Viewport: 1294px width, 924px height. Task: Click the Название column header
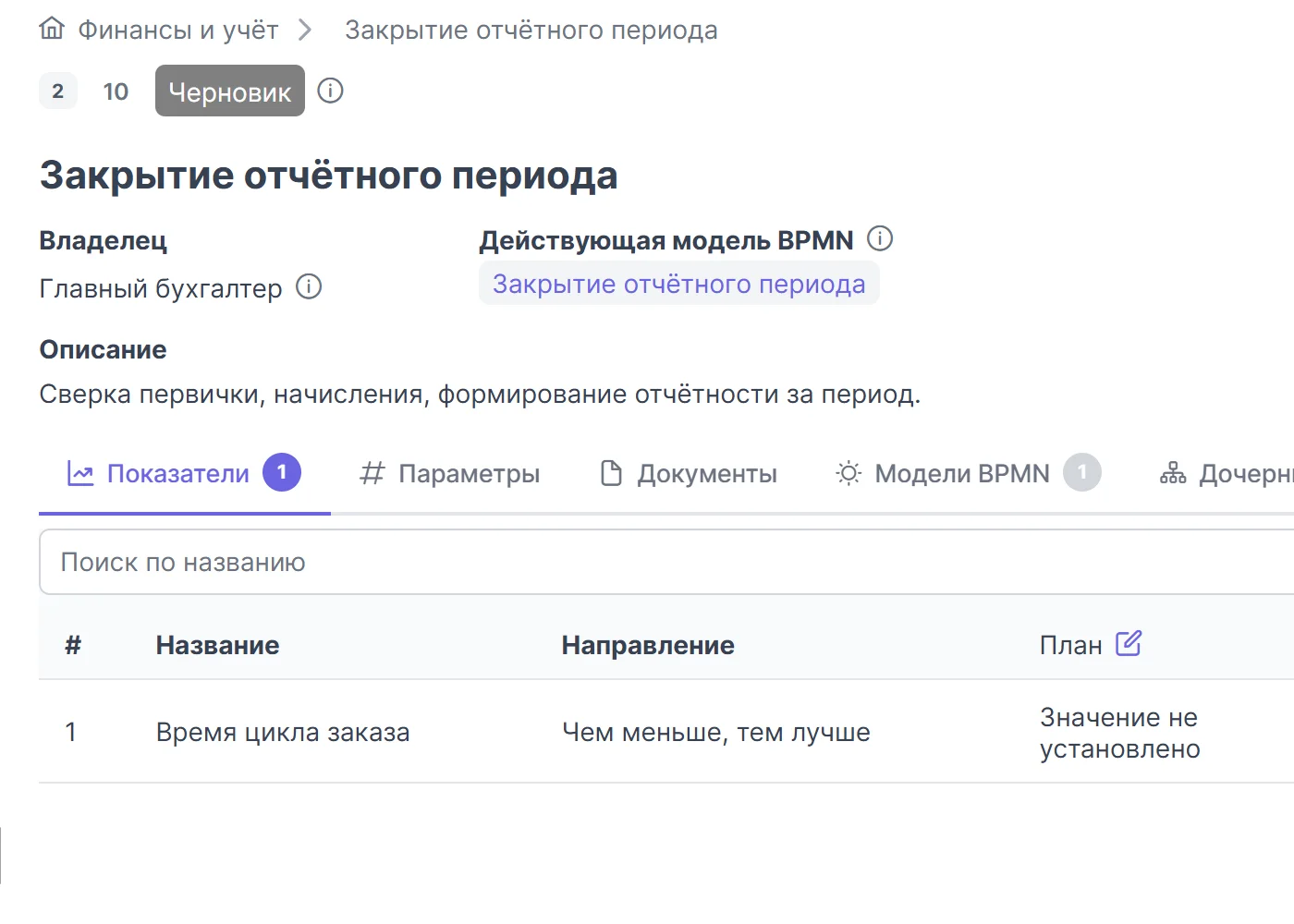tap(217, 645)
